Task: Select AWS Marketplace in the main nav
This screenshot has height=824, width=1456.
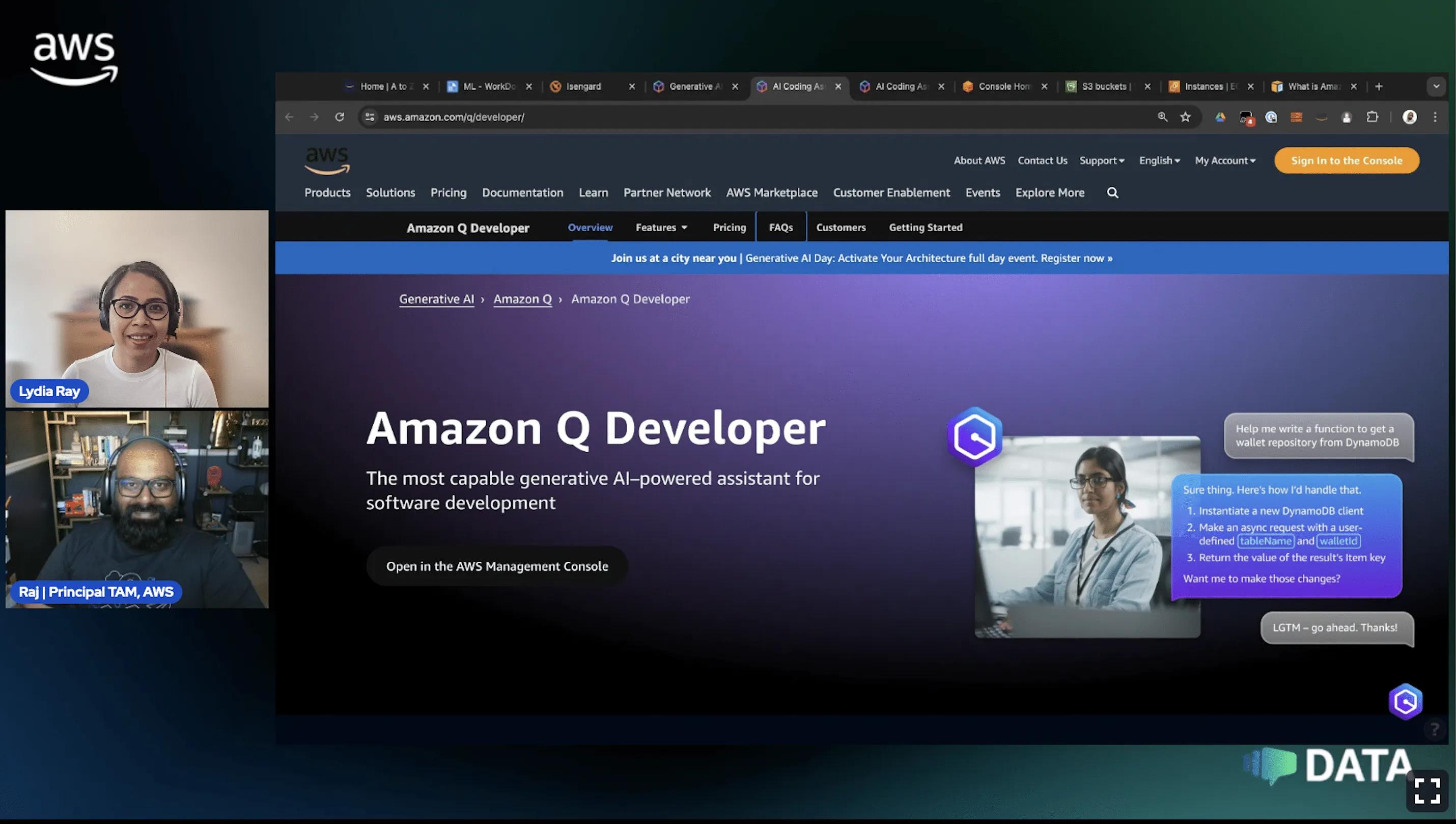Action: (x=772, y=193)
